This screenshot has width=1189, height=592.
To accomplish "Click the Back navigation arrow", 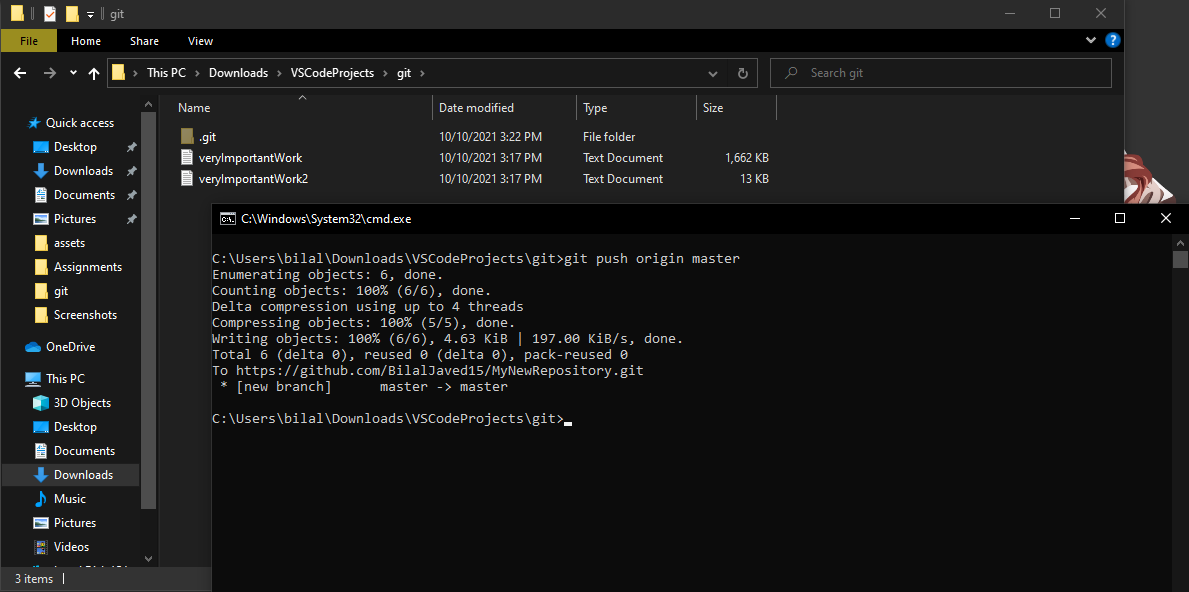I will pos(20,73).
